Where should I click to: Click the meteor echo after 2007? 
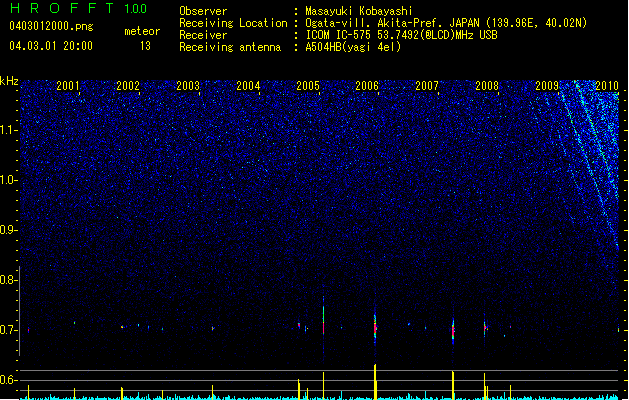tap(453, 331)
